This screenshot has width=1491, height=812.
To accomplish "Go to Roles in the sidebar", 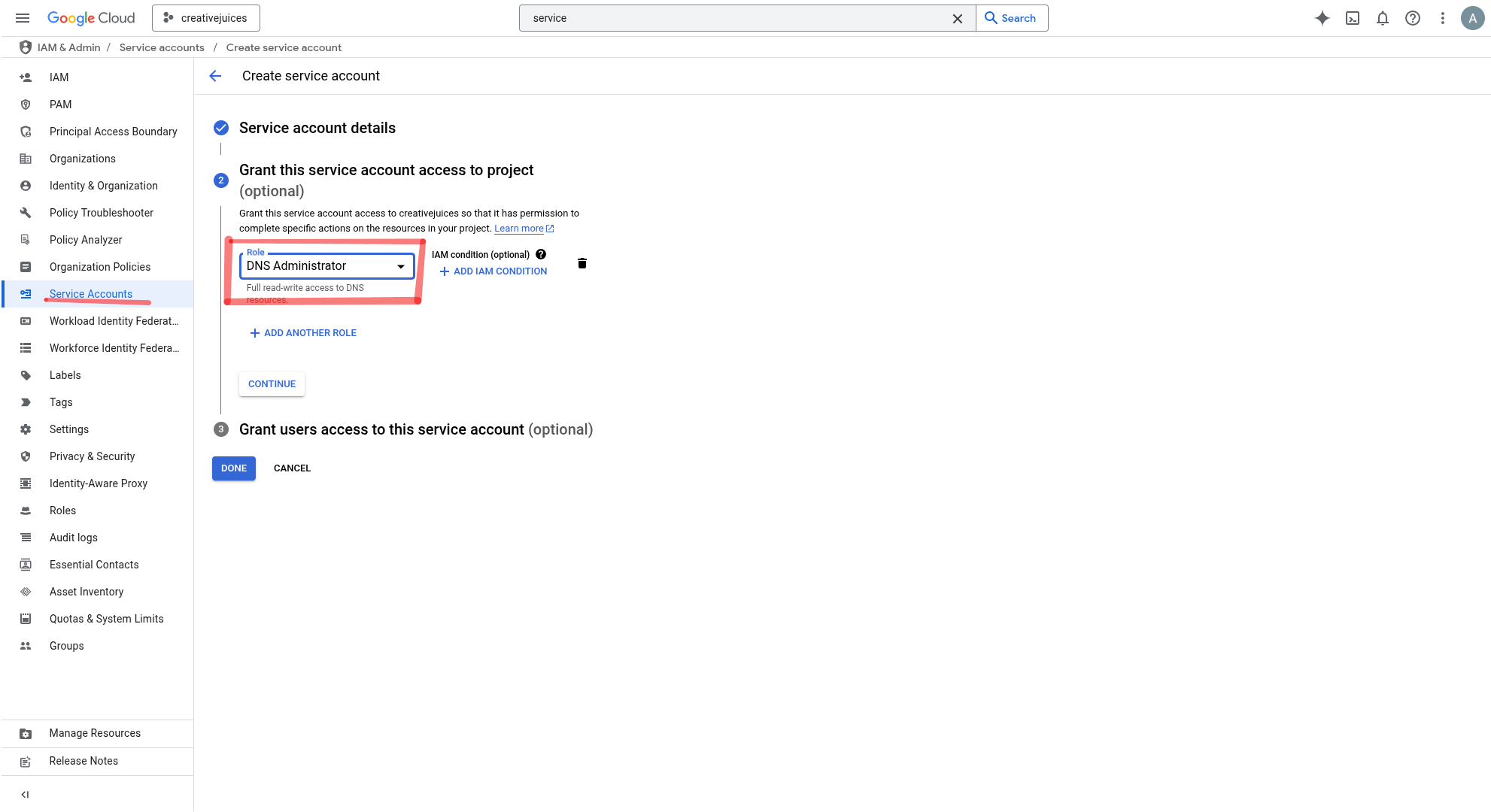I will pos(62,511).
